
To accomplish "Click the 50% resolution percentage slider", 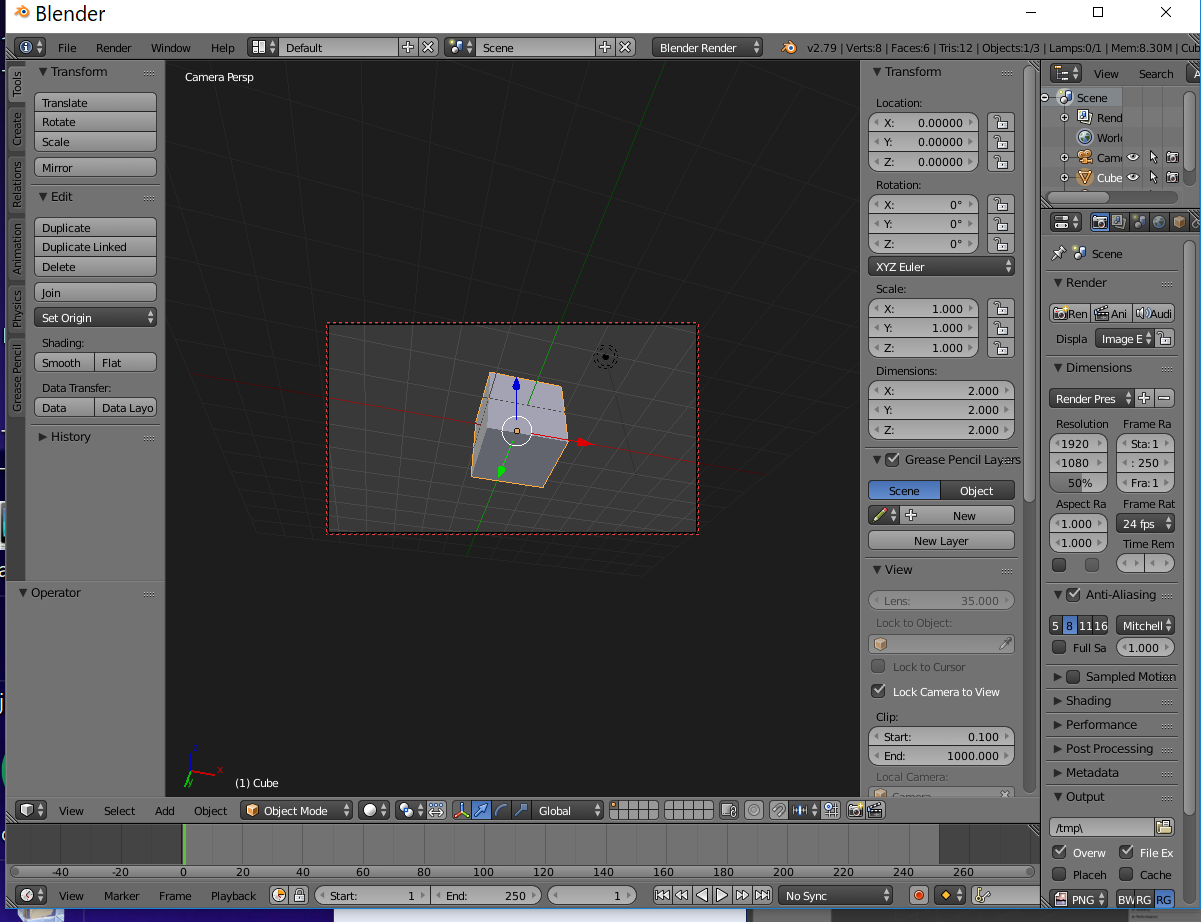I will point(1079,482).
